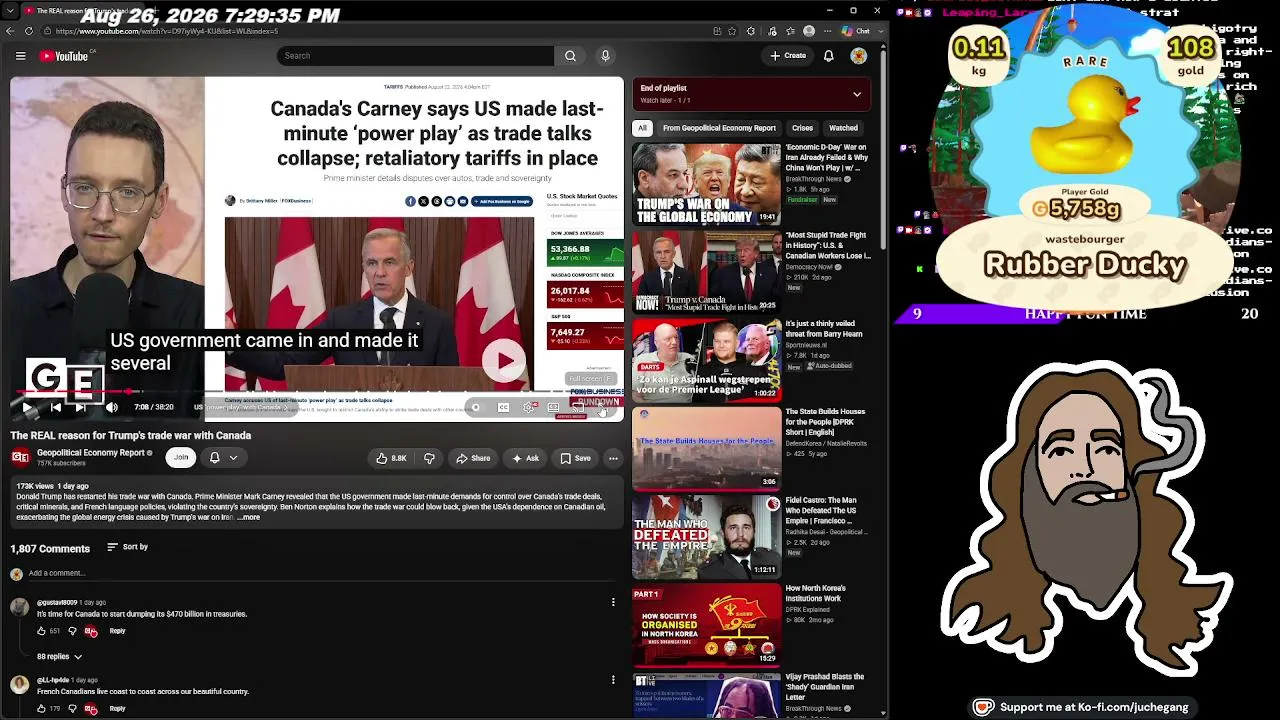Viewport: 1280px width, 720px height.
Task: Expand video description with ...more
Action: coord(249,517)
